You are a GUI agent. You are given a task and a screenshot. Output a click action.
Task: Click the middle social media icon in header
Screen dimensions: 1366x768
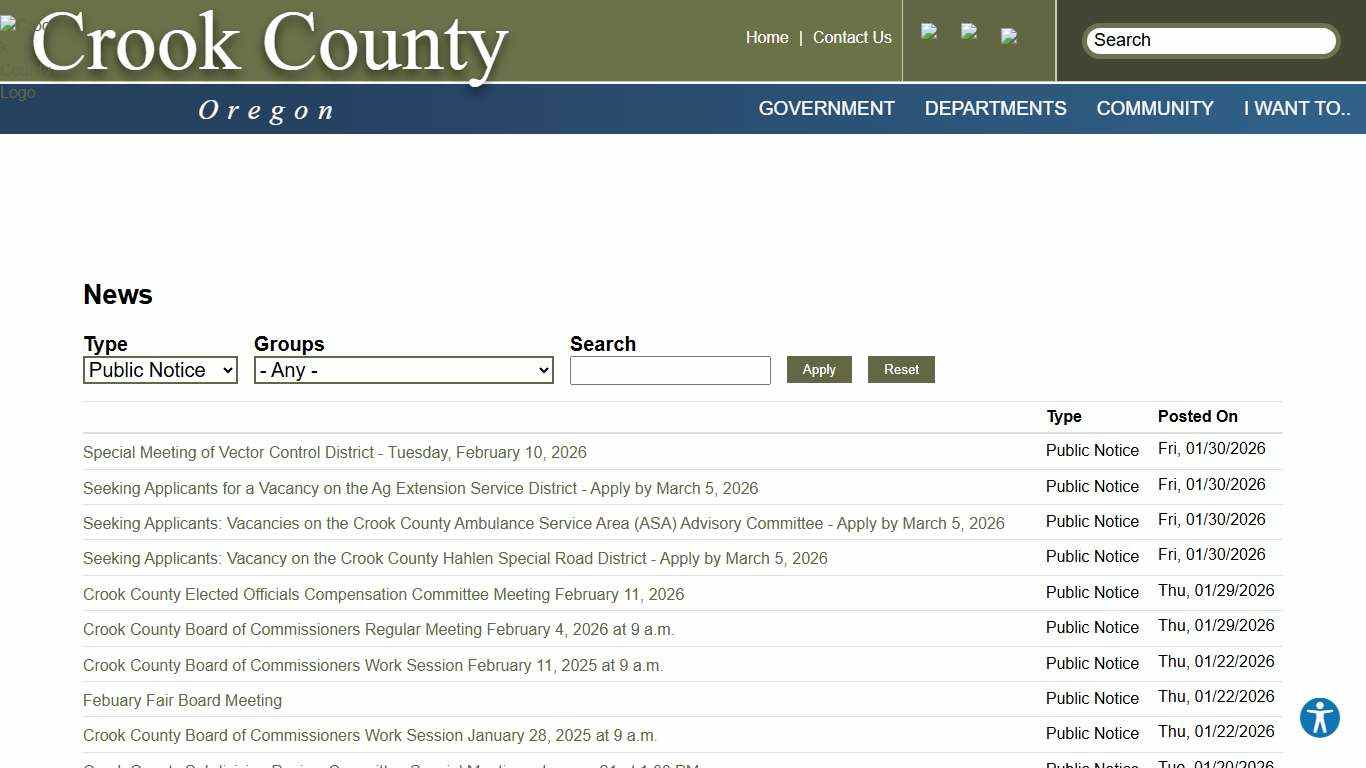pos(969,33)
